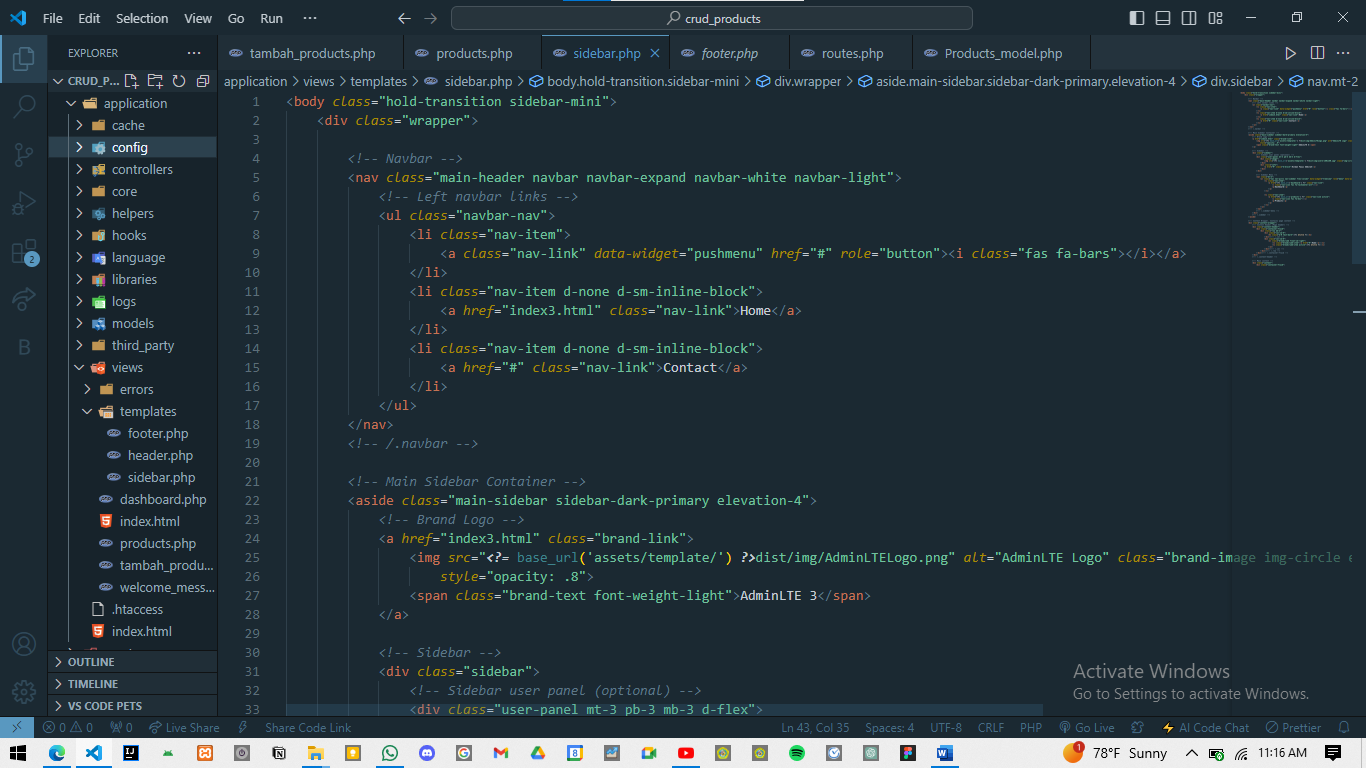Open Explorer views and more actions menu
1366x768 pixels.
[194, 53]
